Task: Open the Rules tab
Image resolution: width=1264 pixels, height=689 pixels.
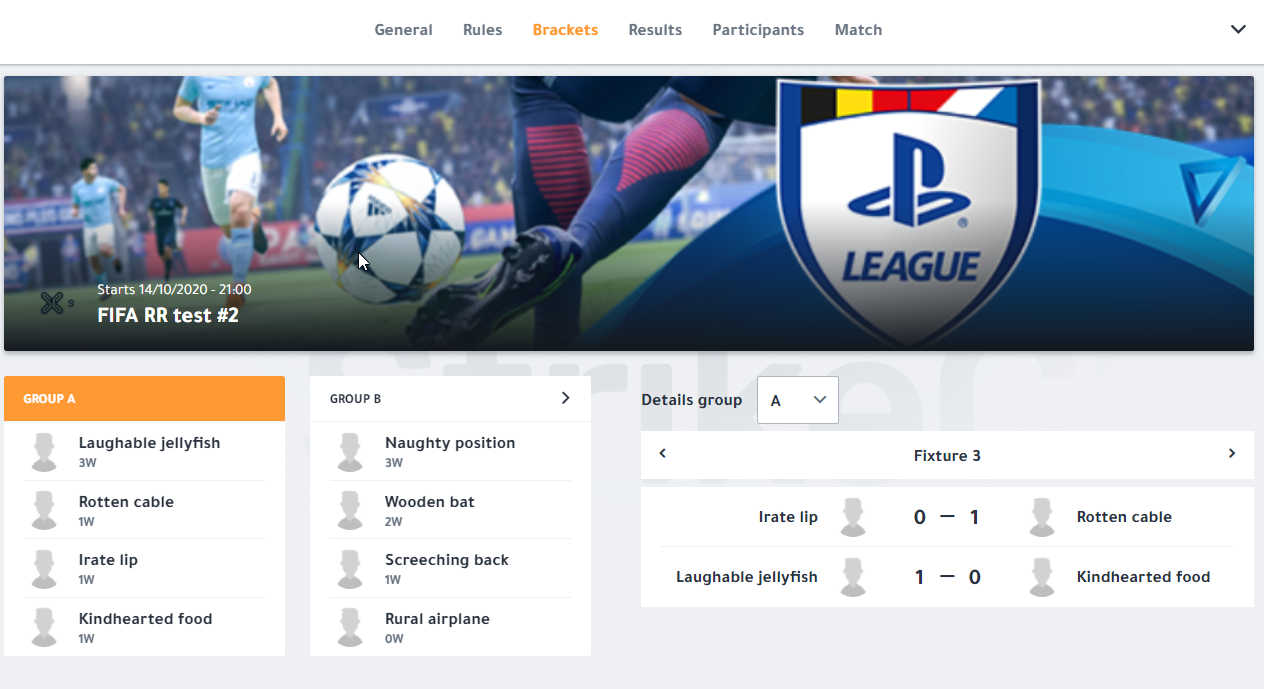Action: (482, 30)
